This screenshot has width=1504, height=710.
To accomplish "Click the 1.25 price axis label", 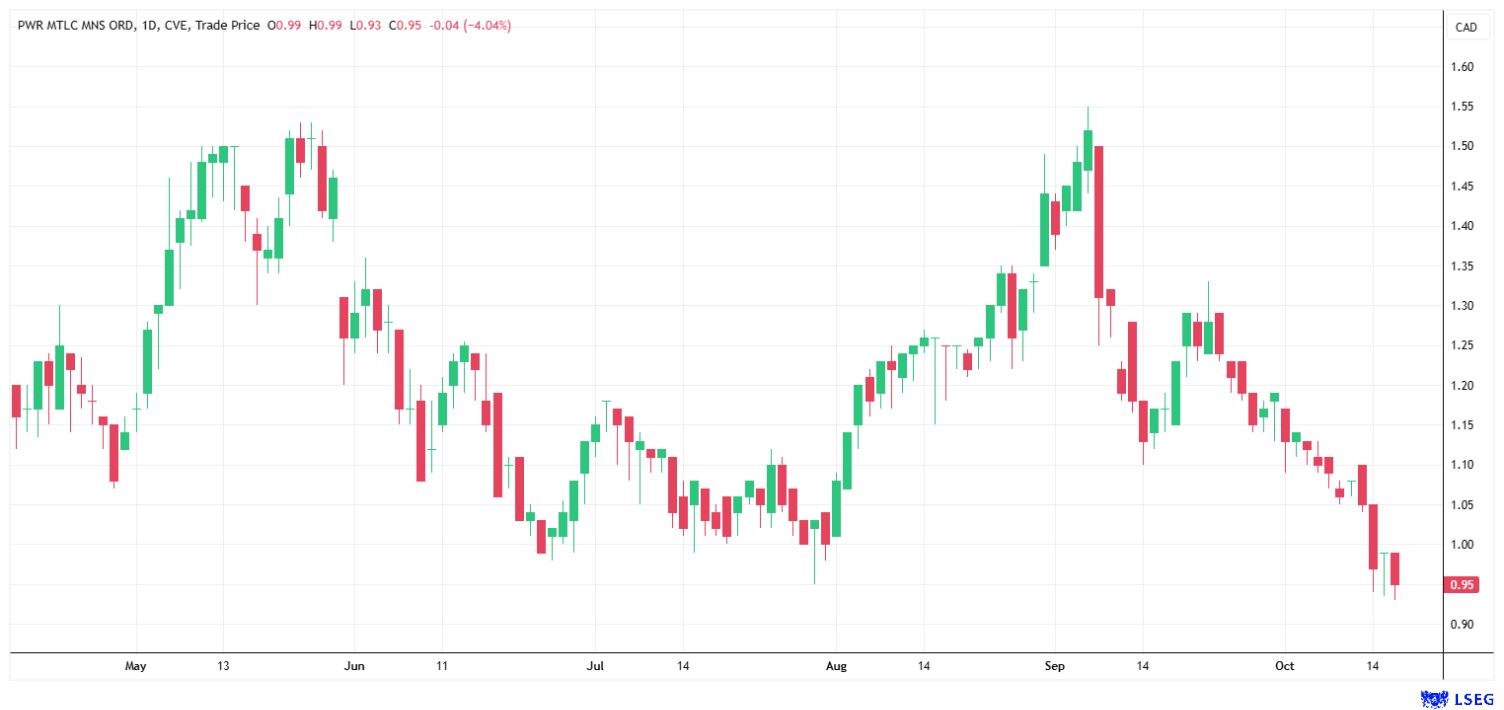I will click(x=1462, y=346).
